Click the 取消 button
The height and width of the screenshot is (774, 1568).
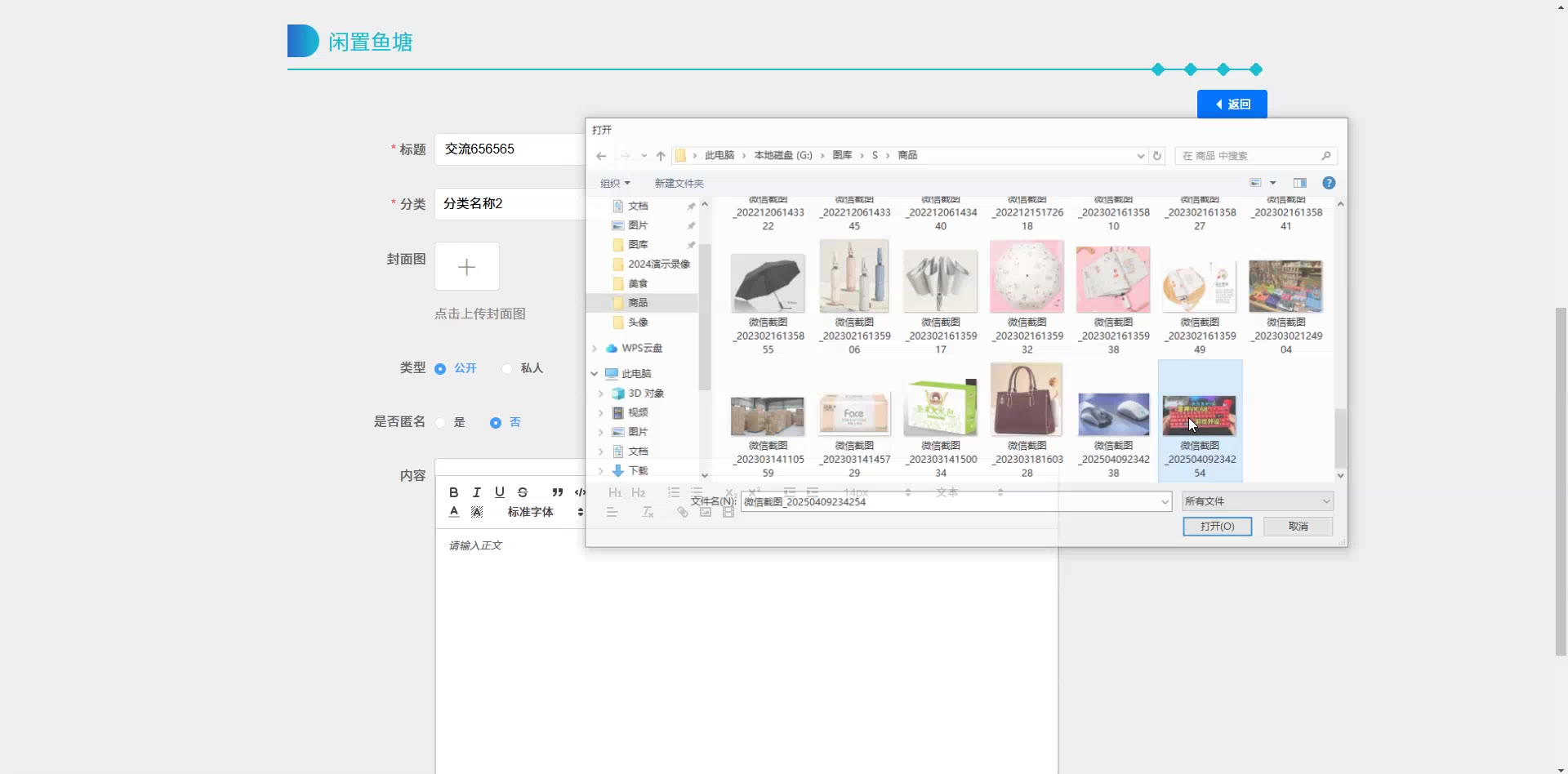coord(1298,527)
